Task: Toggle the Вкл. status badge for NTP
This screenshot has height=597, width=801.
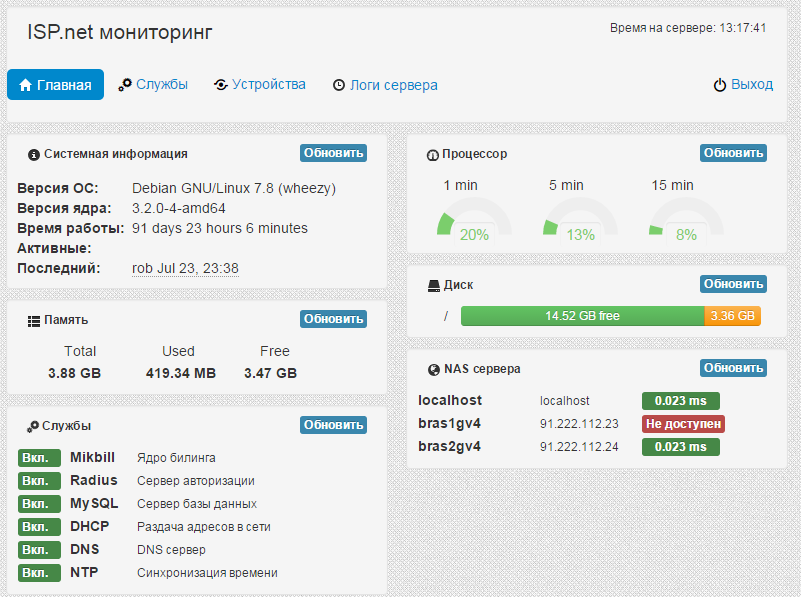Action: (38, 573)
